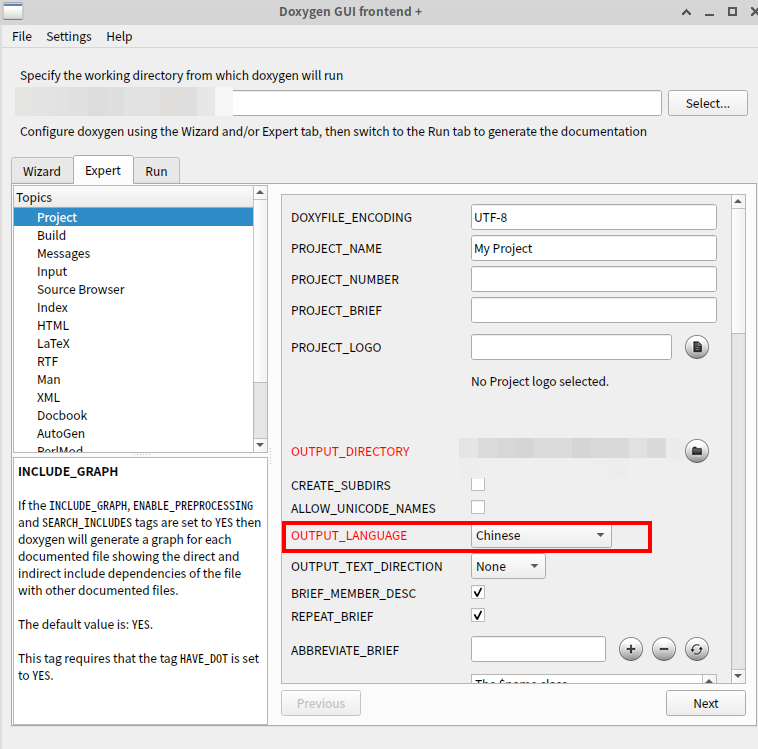Open the OUTPUT_TEXT_DIRECTION dropdown
The height and width of the screenshot is (749, 758).
508,566
